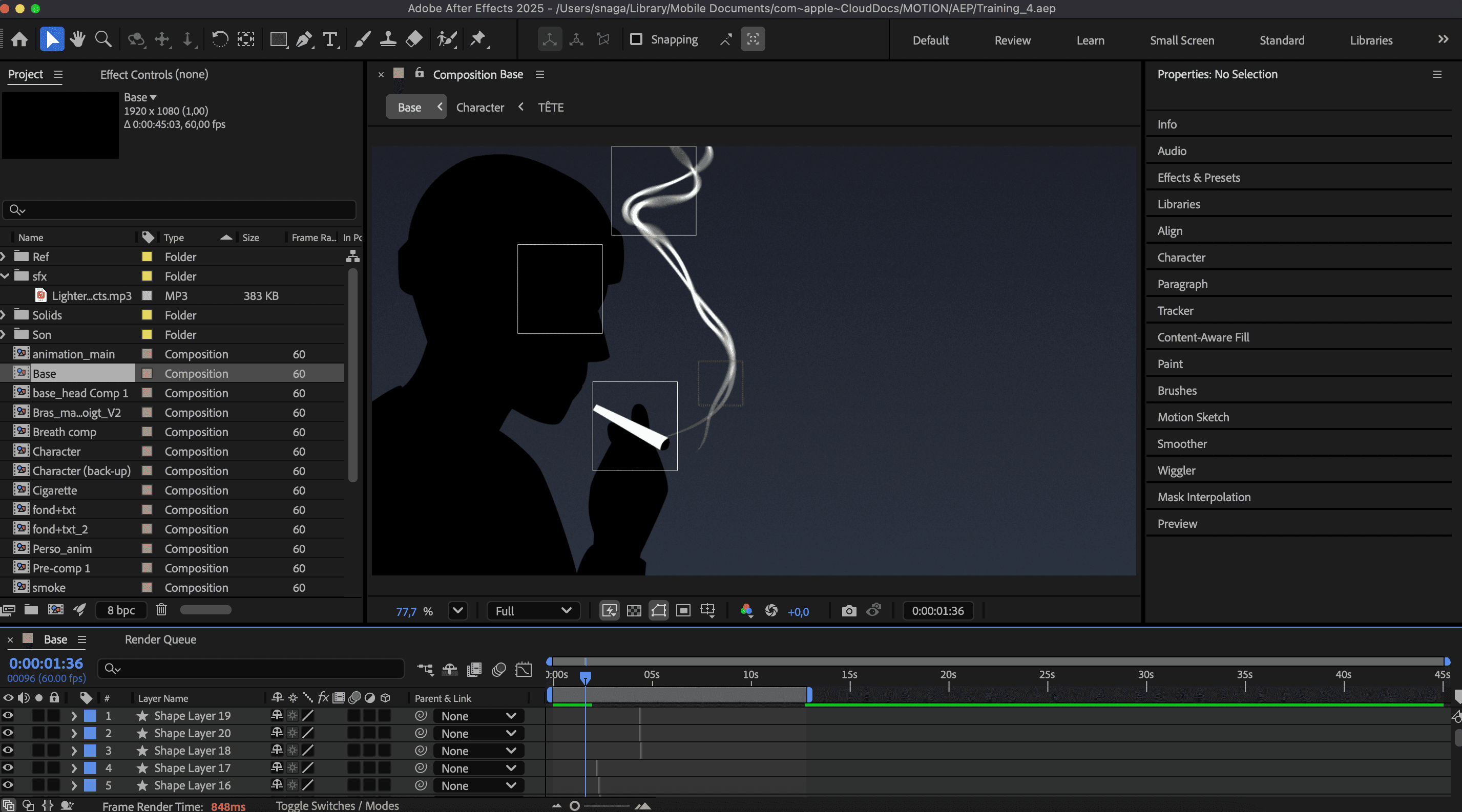Select the Puppet Pin tool

[478, 39]
